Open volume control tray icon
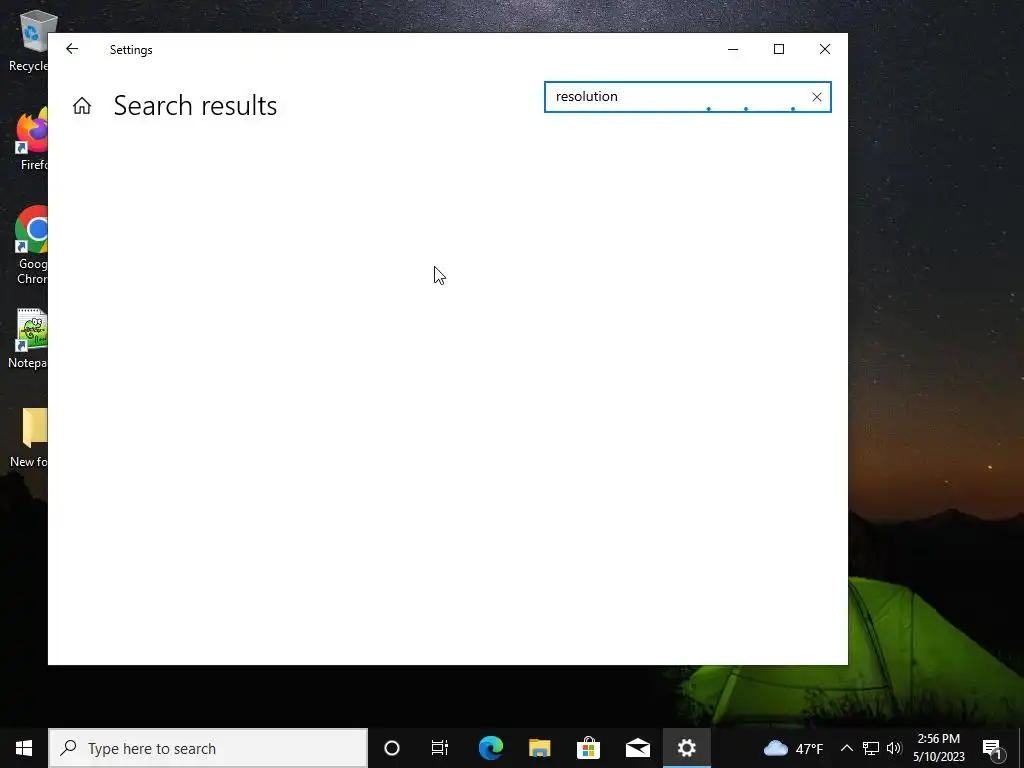The image size is (1024, 768). pyautogui.click(x=894, y=748)
